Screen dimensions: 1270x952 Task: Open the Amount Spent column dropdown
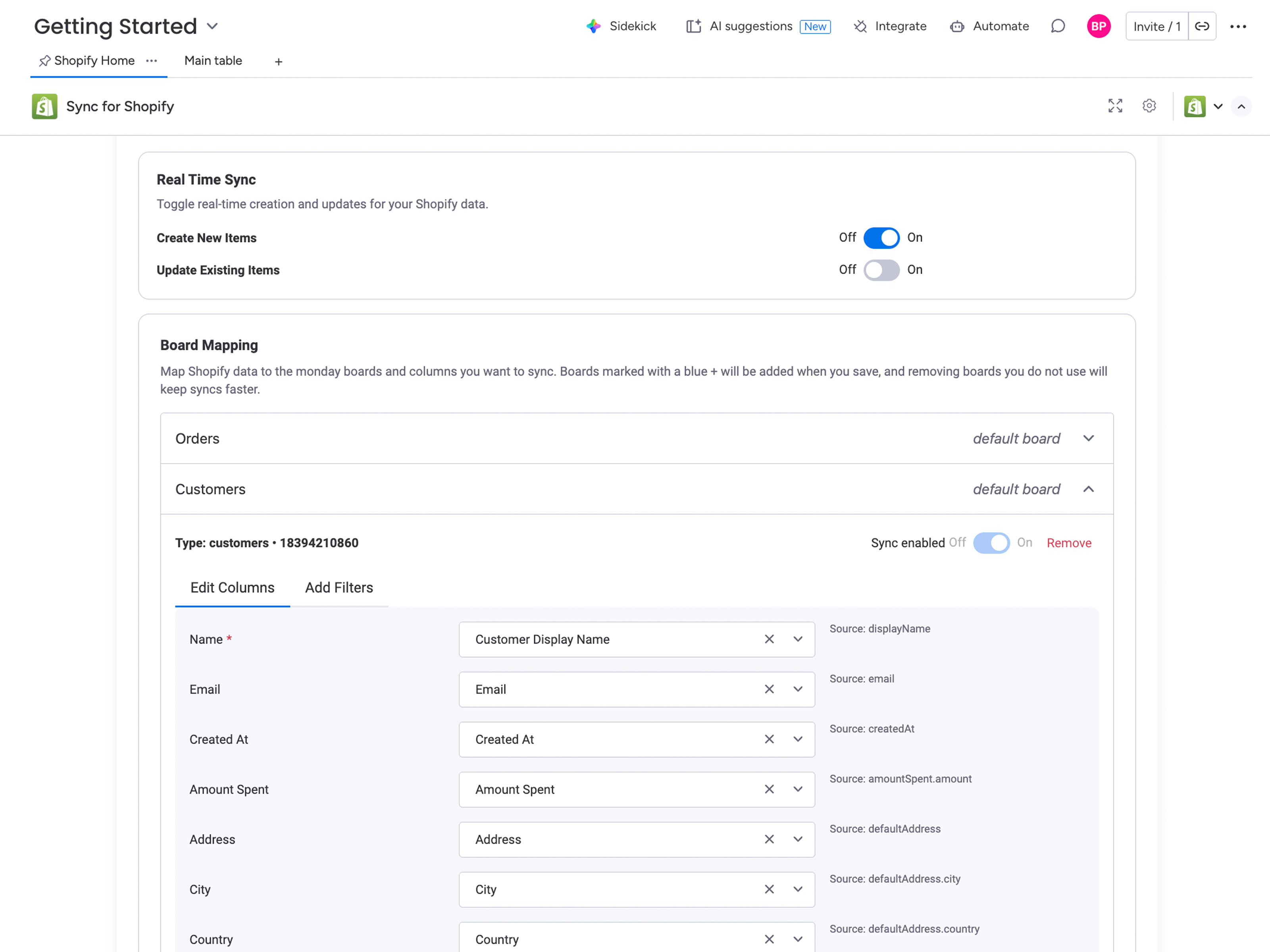[797, 790]
